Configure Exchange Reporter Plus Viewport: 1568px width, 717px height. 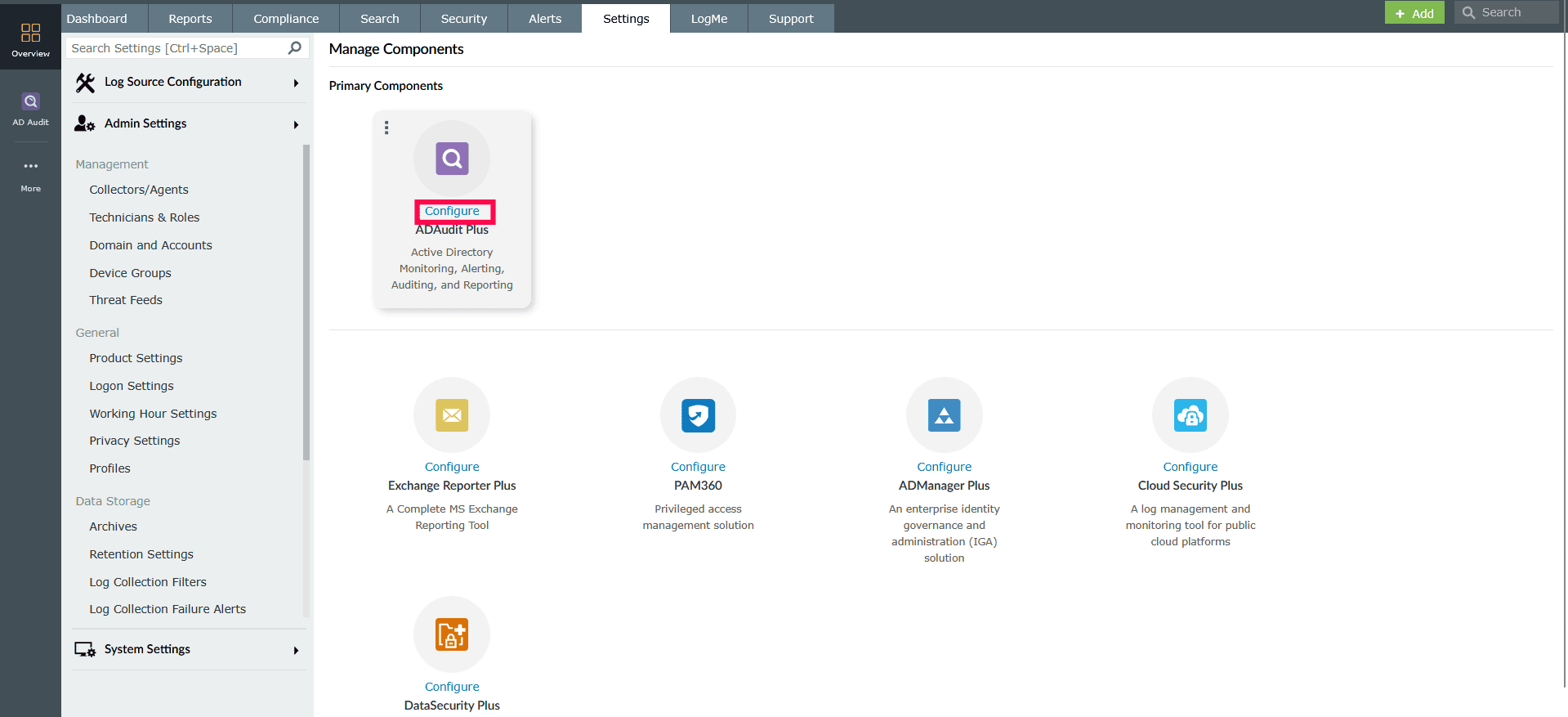pyautogui.click(x=452, y=467)
